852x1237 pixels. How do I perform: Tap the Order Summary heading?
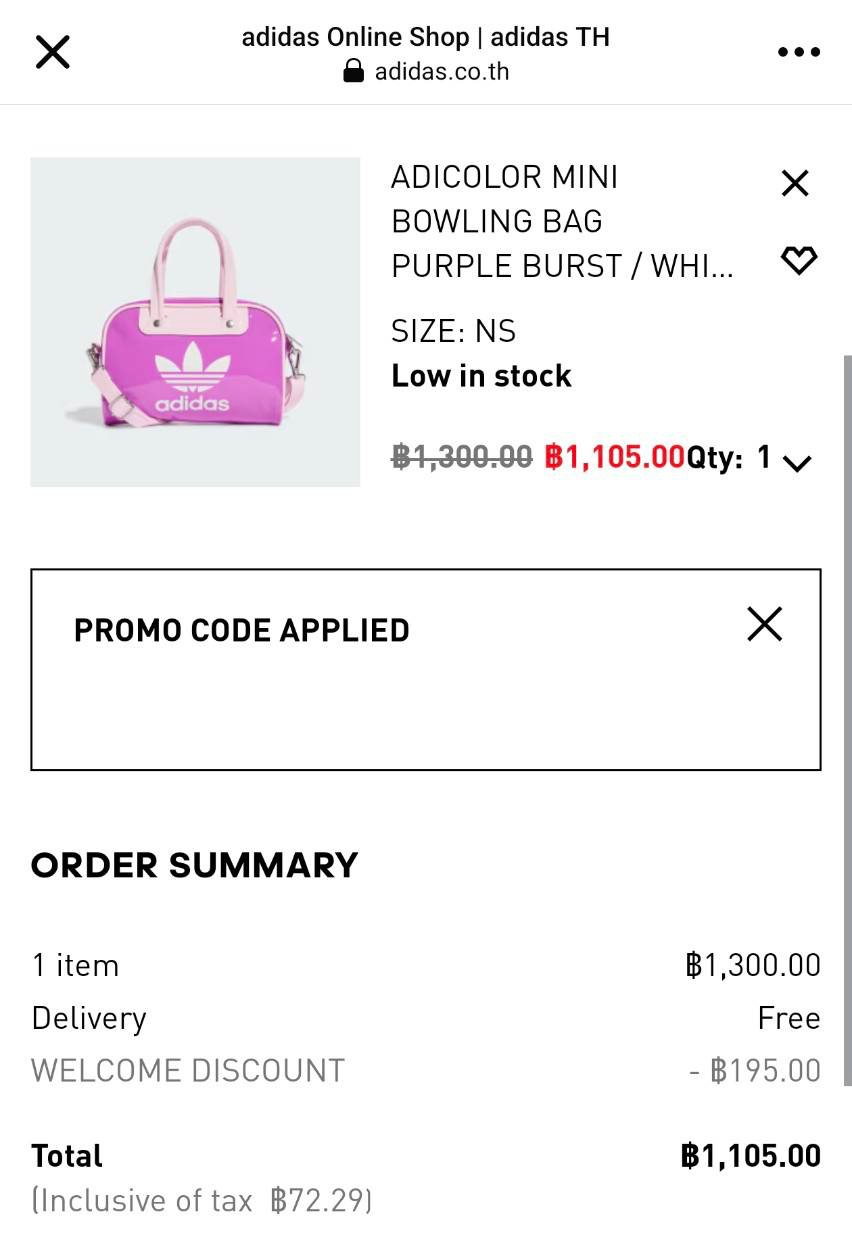click(x=194, y=865)
